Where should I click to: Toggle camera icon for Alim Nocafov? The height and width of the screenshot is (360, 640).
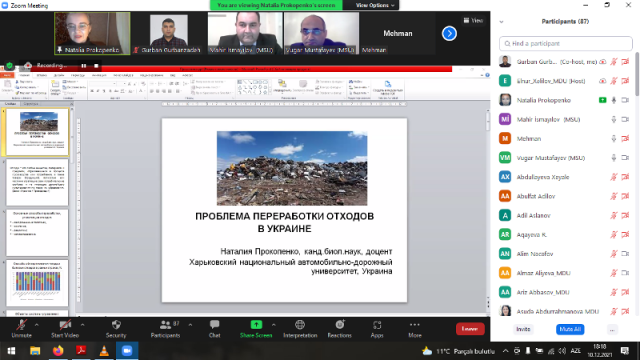(625, 253)
